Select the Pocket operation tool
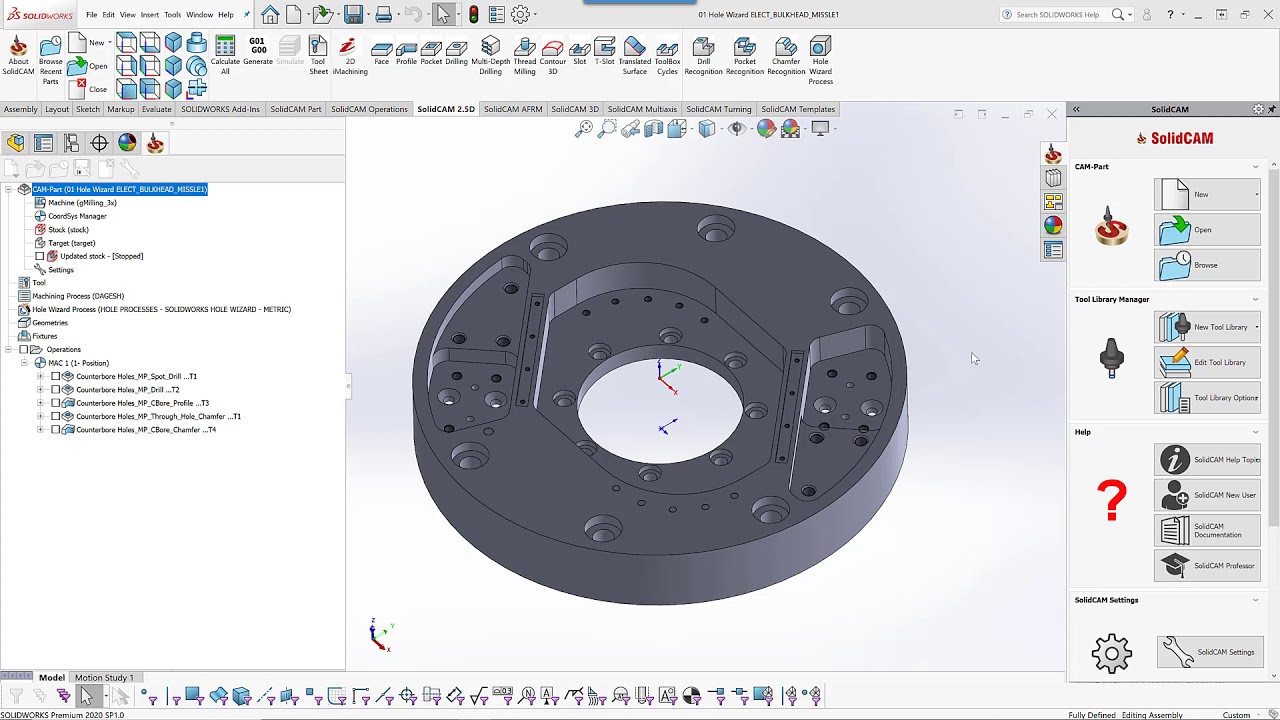The image size is (1280, 720). [431, 53]
